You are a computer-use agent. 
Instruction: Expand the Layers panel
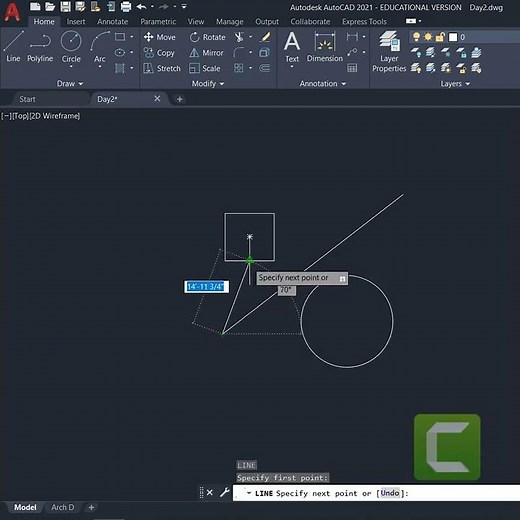(x=455, y=84)
